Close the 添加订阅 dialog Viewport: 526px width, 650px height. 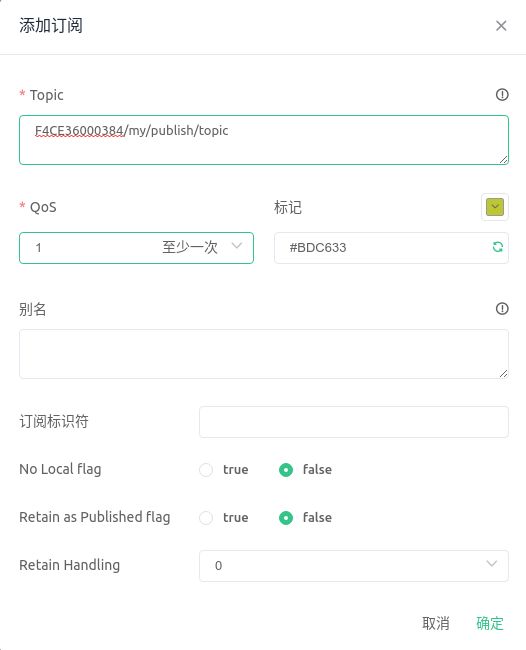tap(501, 26)
